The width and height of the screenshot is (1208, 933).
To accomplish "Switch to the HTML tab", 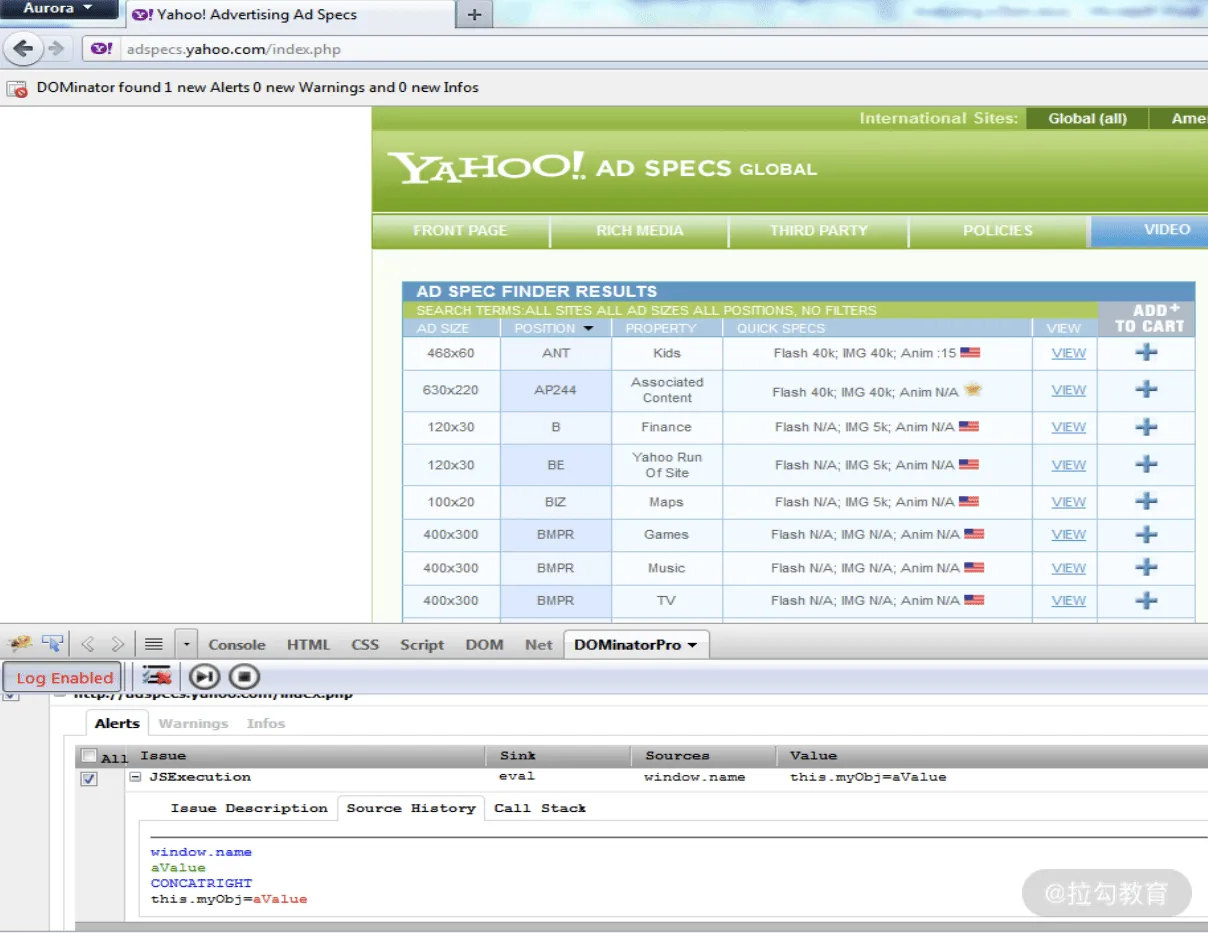I will coord(308,645).
